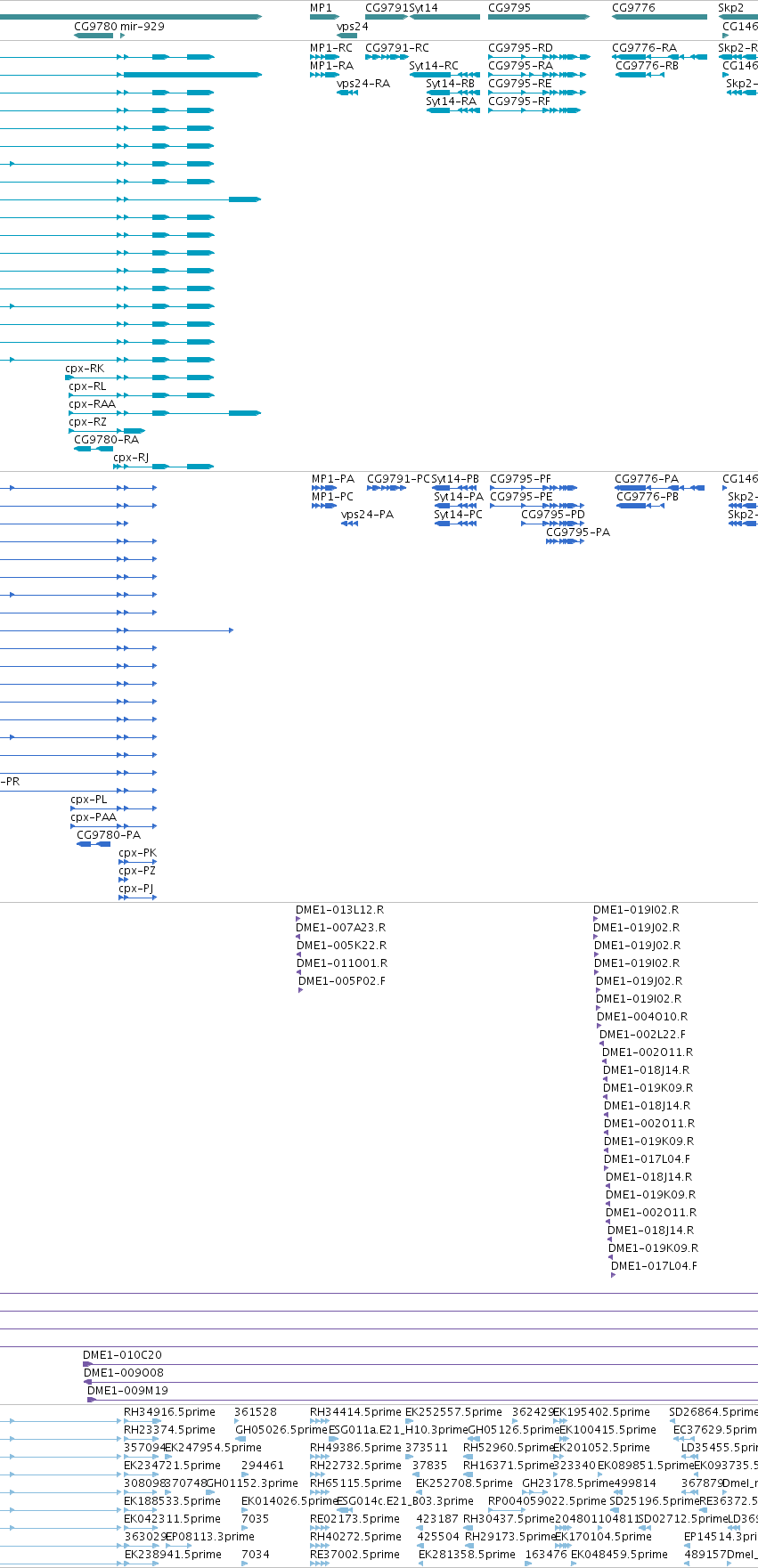This screenshot has height=1568, width=758.
Task: Select transcript Syt14-RA
Action: pyautogui.click(x=451, y=102)
